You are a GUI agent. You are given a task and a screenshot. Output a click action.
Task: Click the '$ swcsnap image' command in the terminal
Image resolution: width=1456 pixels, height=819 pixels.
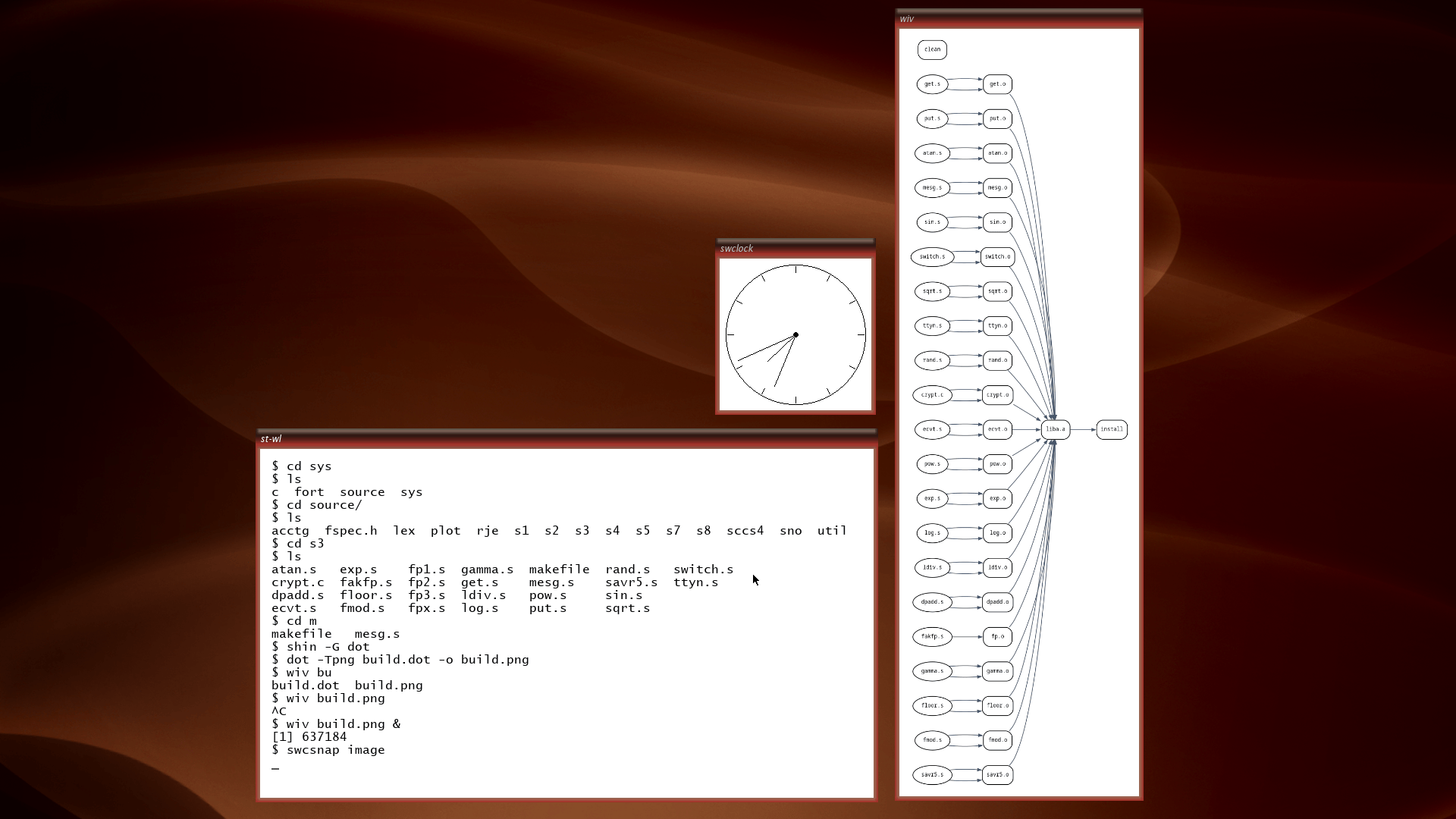click(328, 750)
